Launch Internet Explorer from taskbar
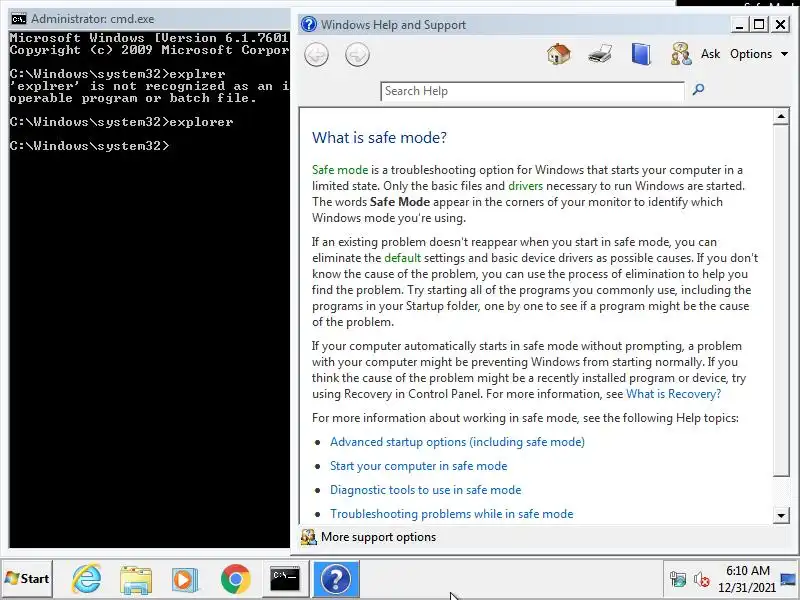 coord(87,579)
